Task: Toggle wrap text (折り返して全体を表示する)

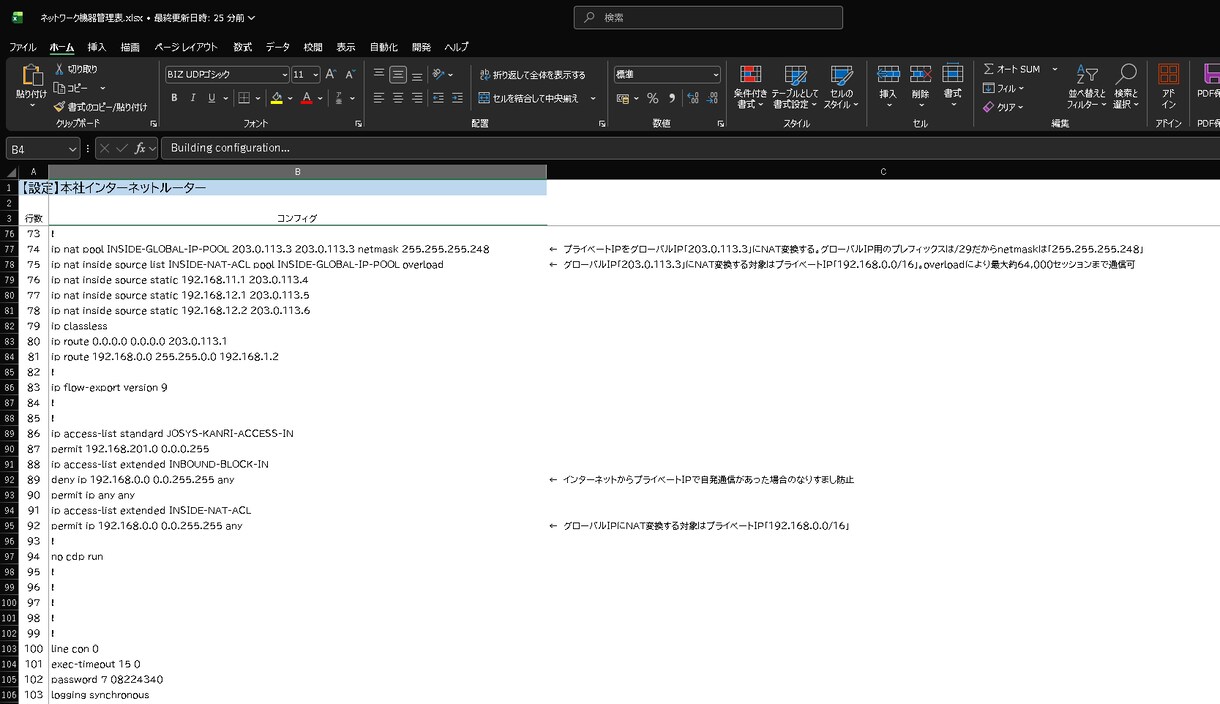Action: tap(532, 75)
